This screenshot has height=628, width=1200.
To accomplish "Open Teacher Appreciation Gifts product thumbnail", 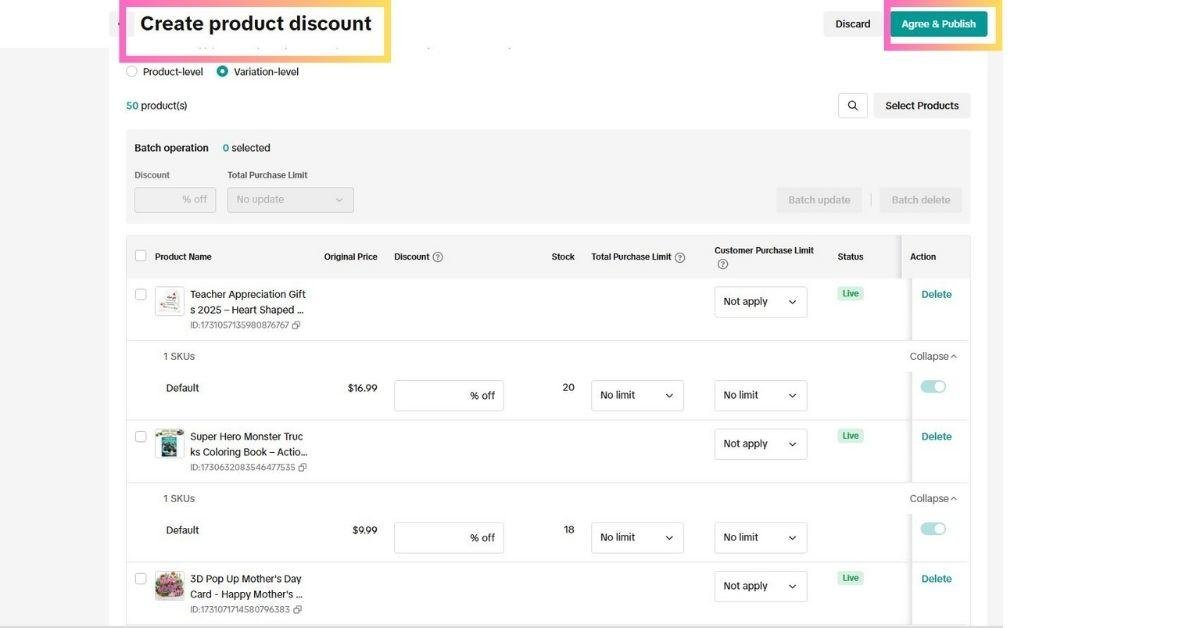I will [170, 301].
